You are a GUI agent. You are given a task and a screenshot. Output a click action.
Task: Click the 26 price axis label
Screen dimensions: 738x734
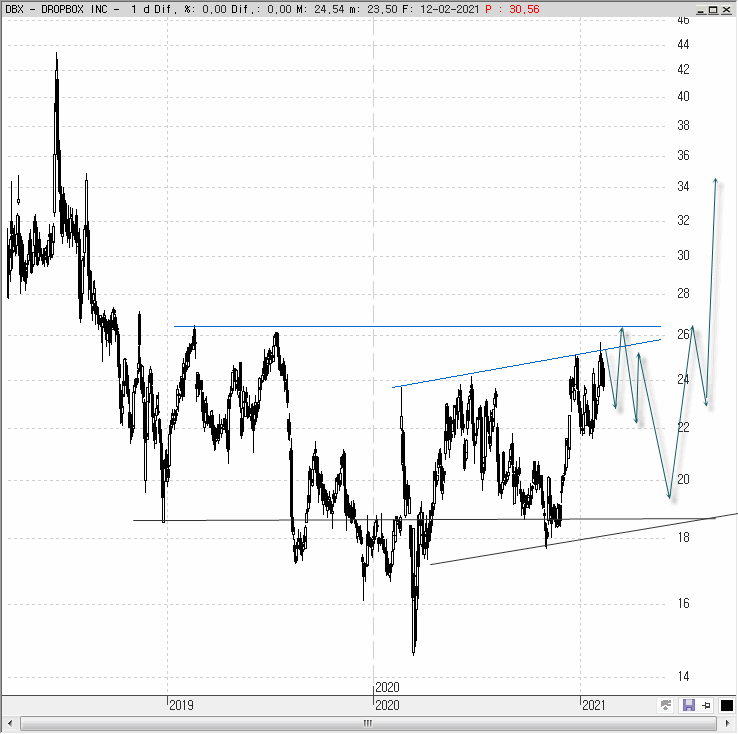pos(683,335)
